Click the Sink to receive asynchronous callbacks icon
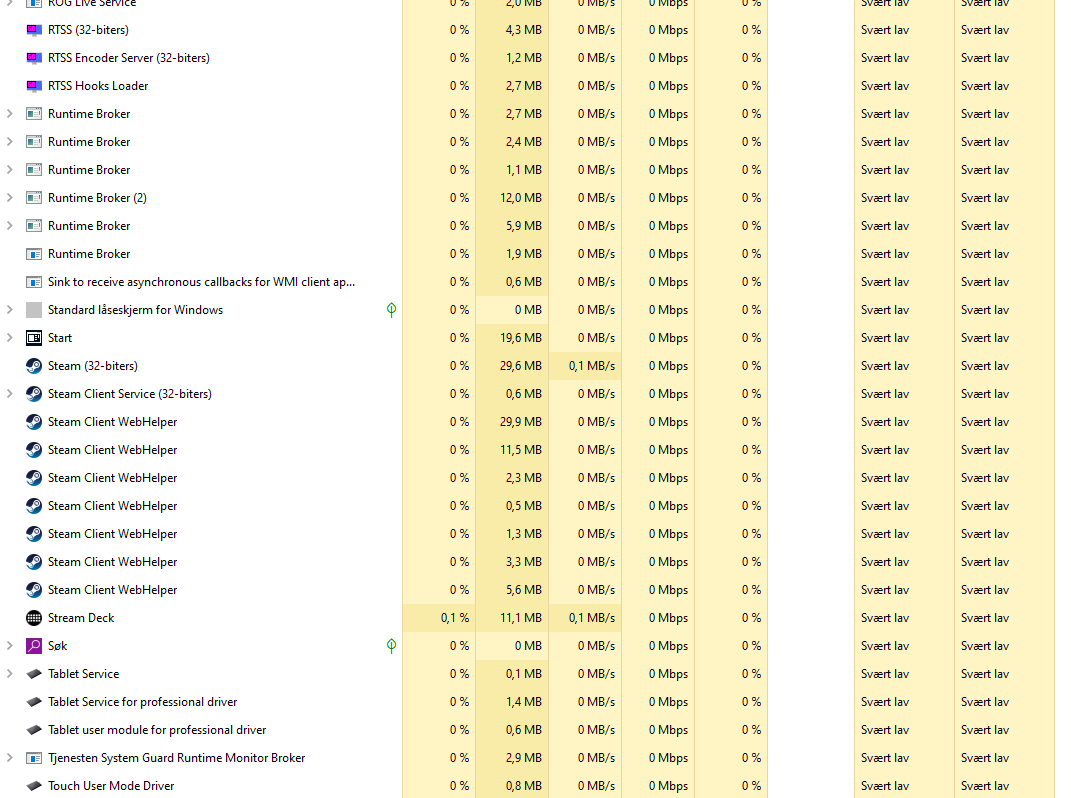 tap(33, 282)
